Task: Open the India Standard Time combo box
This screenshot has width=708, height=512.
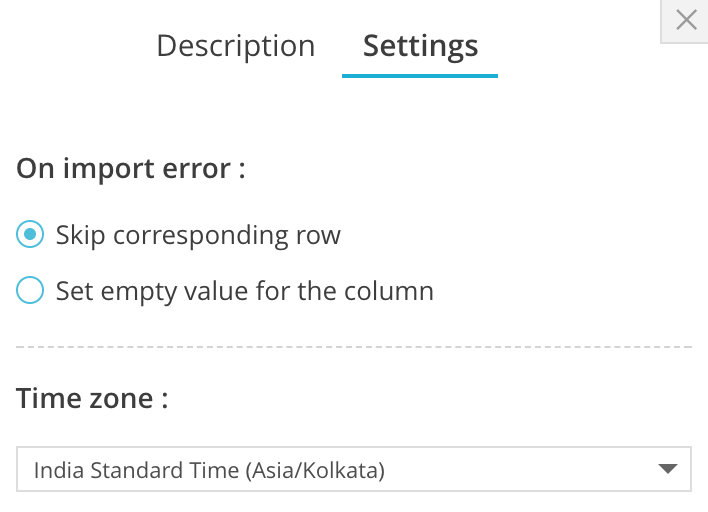Action: (x=340, y=469)
